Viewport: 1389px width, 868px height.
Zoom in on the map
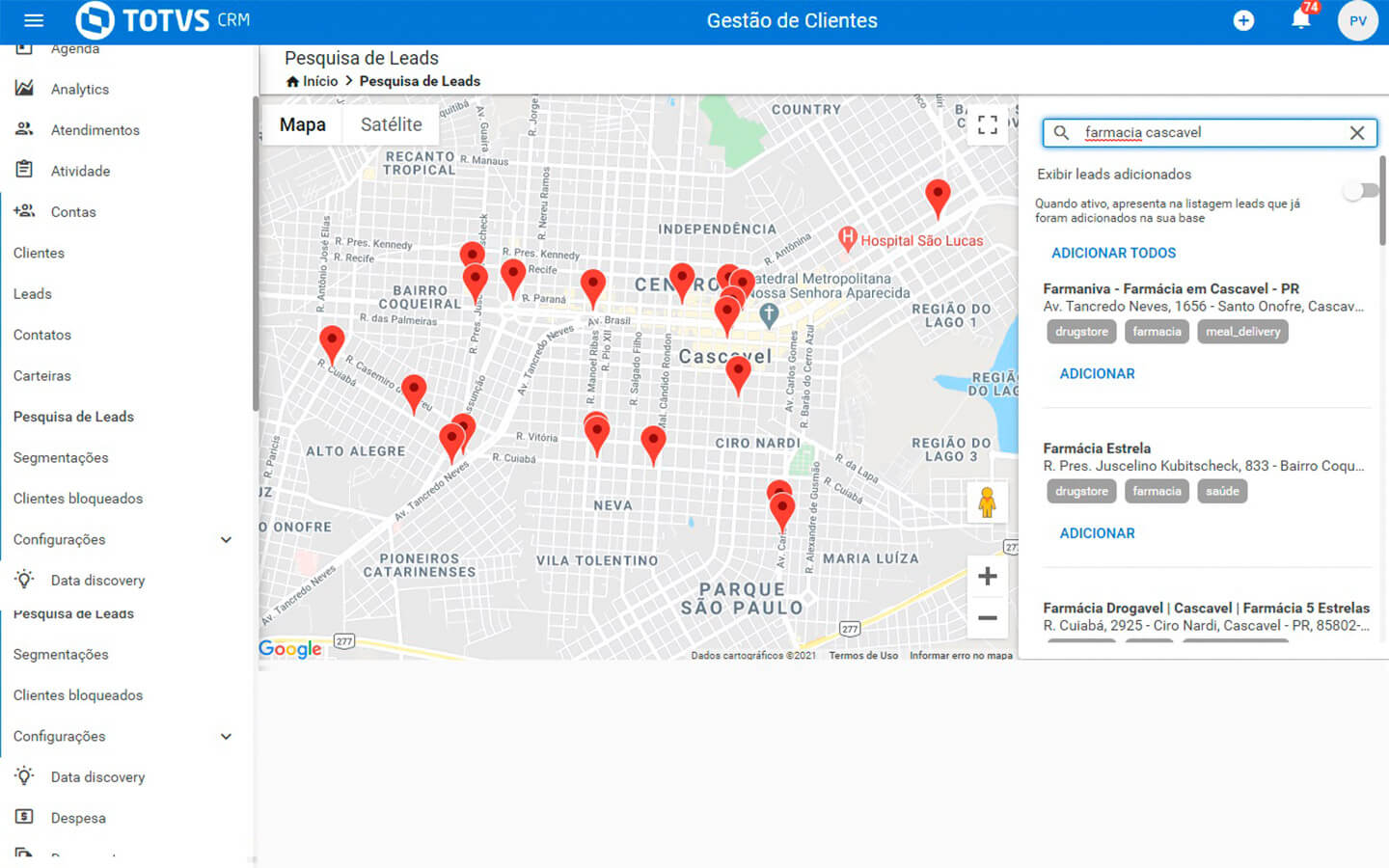coord(987,577)
